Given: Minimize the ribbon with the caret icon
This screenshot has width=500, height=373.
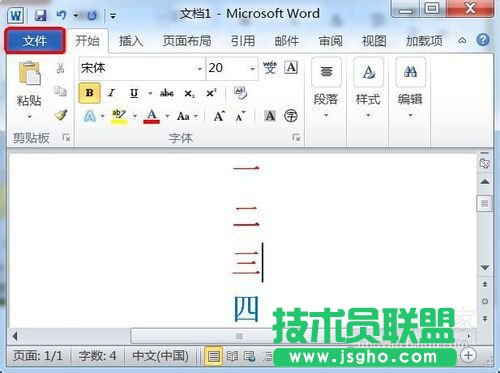Looking at the screenshot, I should point(462,41).
